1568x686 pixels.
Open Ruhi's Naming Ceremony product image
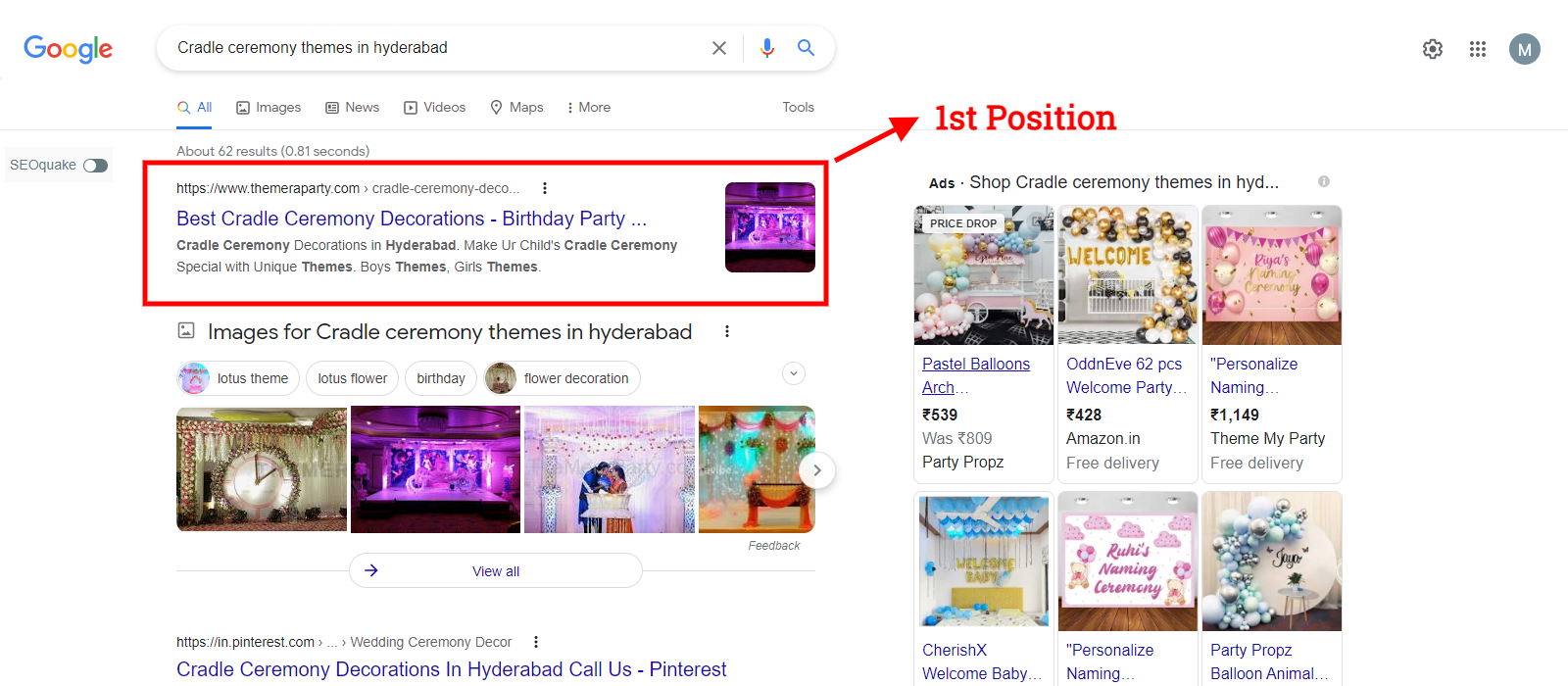coord(1128,562)
